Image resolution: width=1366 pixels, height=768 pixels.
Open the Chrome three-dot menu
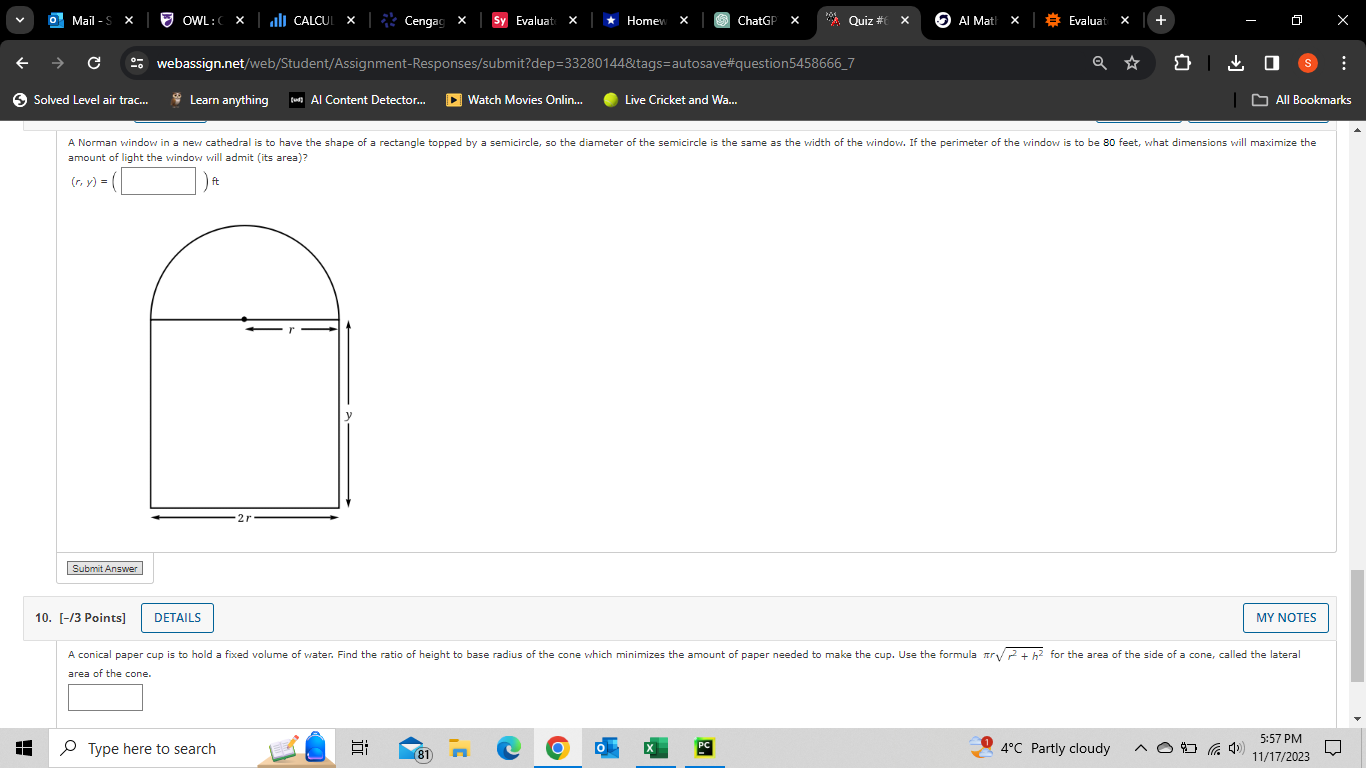1345,62
